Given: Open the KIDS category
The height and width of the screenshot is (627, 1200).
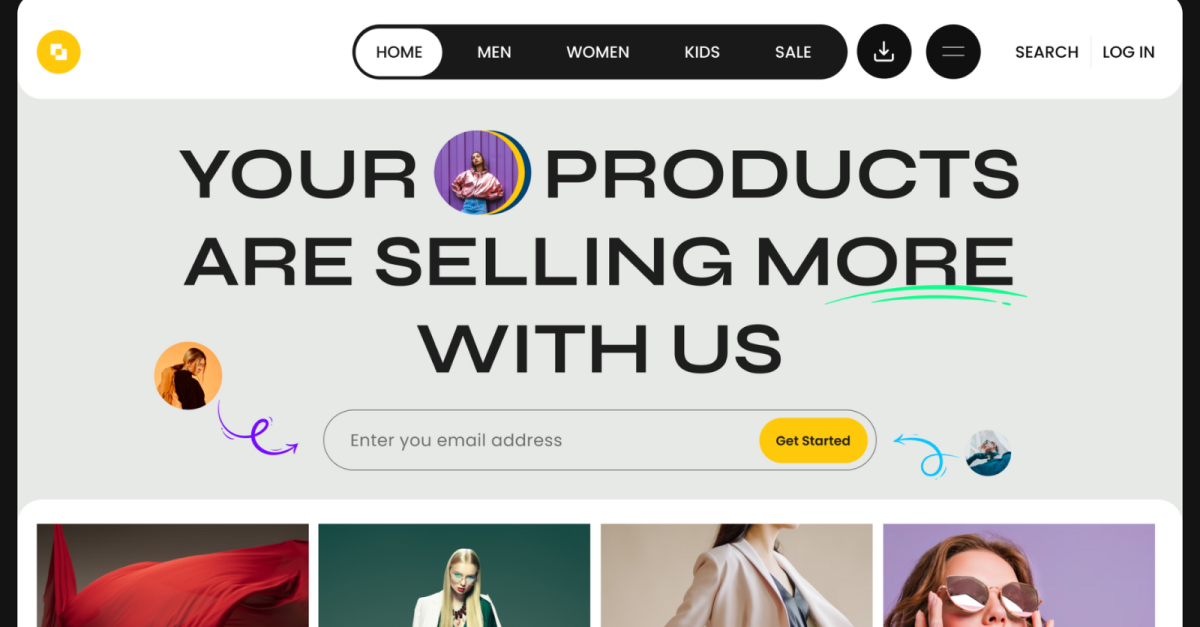Looking at the screenshot, I should (x=702, y=52).
